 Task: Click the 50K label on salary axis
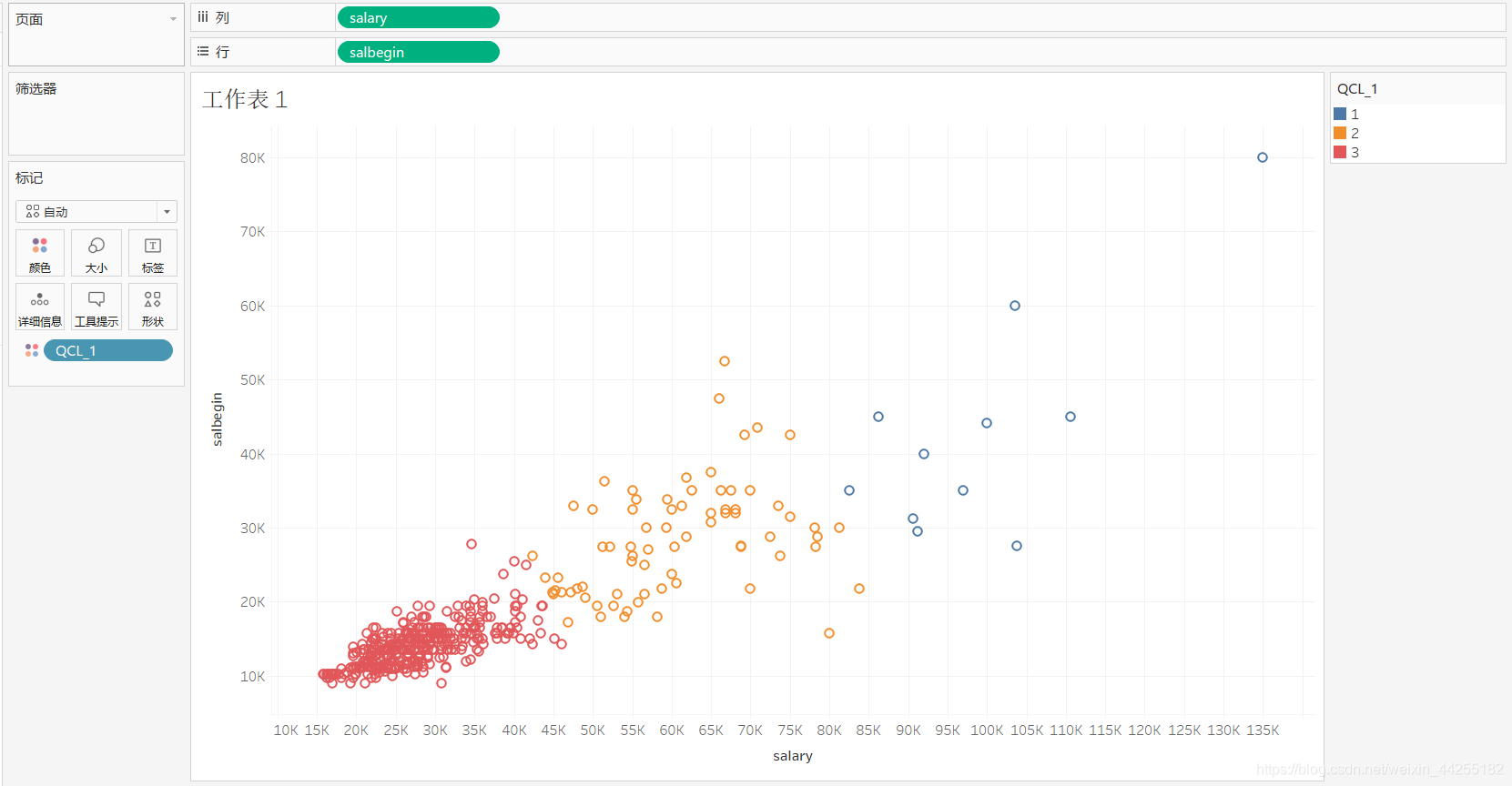click(x=593, y=730)
